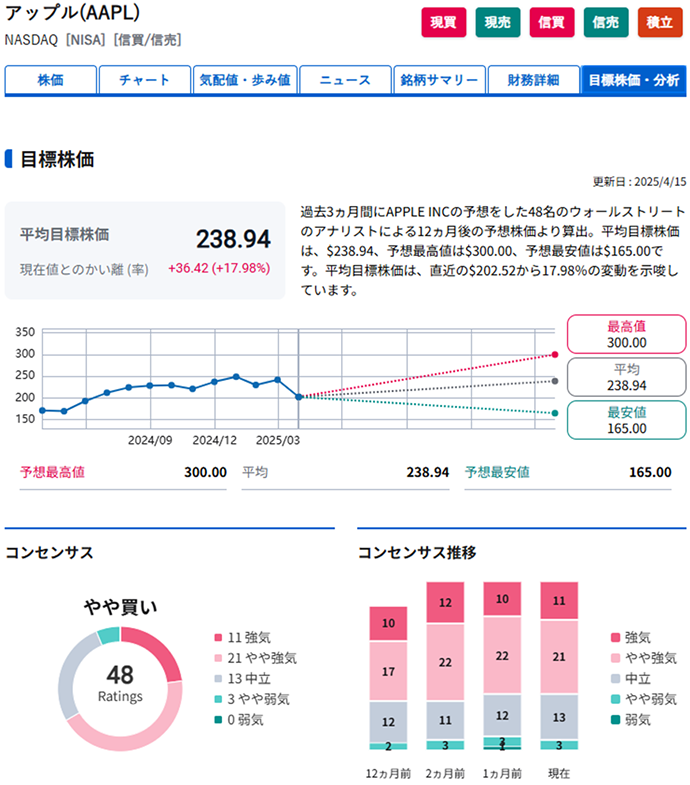Go to the ニュース tab
690x785 pixels.
(x=345, y=80)
